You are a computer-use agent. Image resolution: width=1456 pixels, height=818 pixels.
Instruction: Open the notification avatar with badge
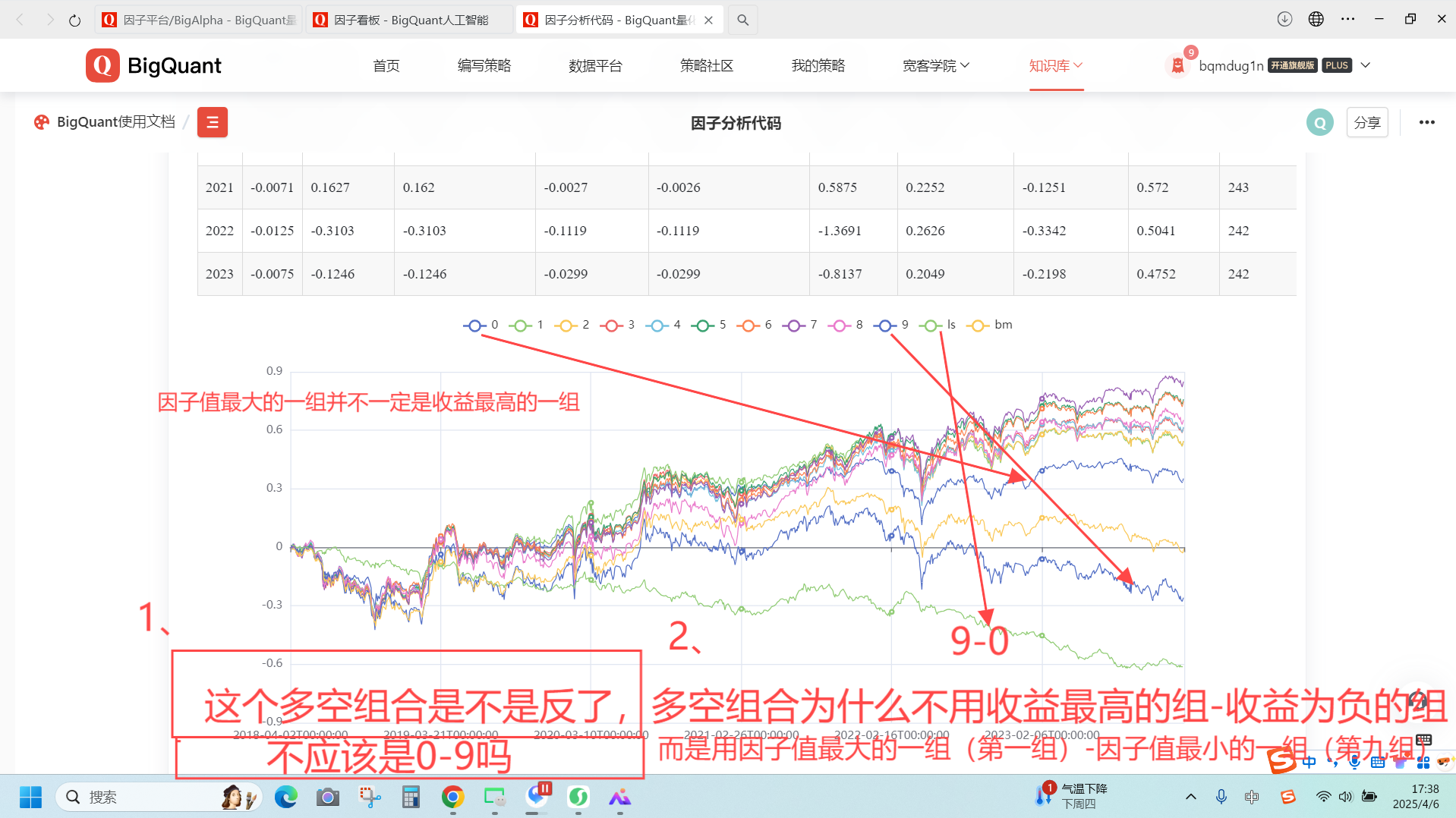1177,65
